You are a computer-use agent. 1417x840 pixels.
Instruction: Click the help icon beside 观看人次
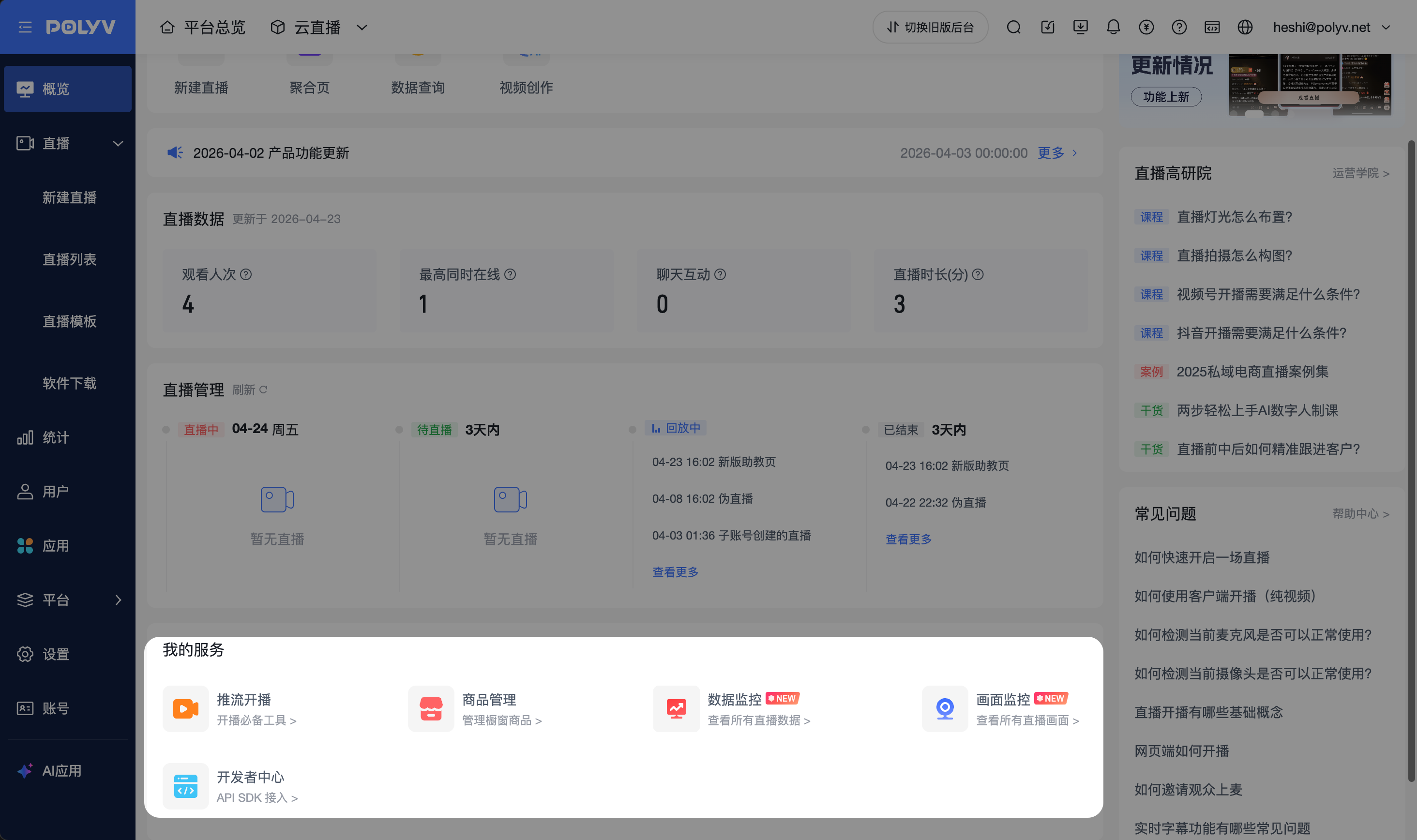pyautogui.click(x=246, y=274)
